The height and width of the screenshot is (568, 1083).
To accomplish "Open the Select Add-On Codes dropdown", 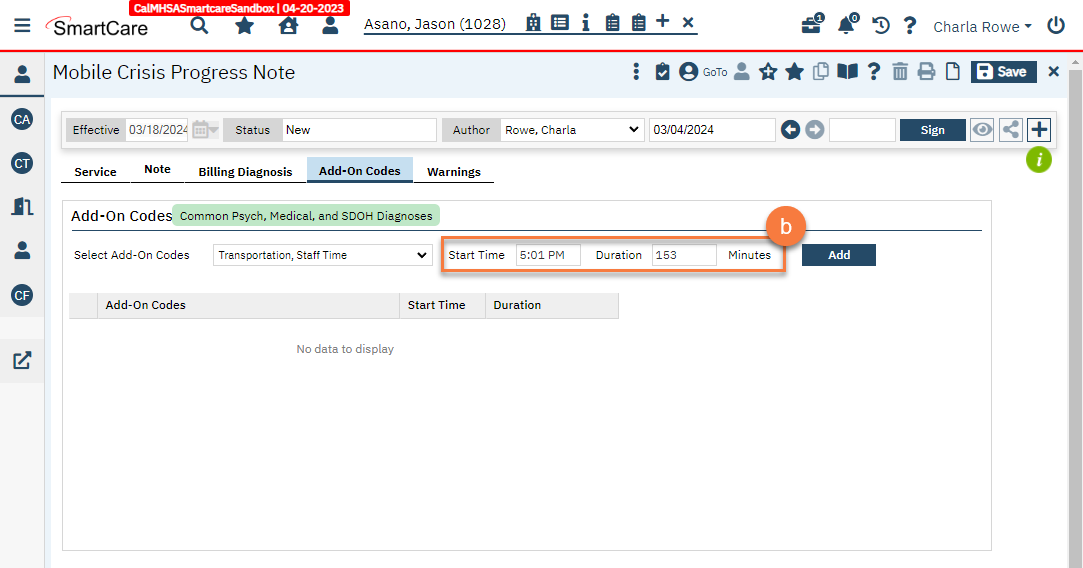I will click(x=323, y=255).
